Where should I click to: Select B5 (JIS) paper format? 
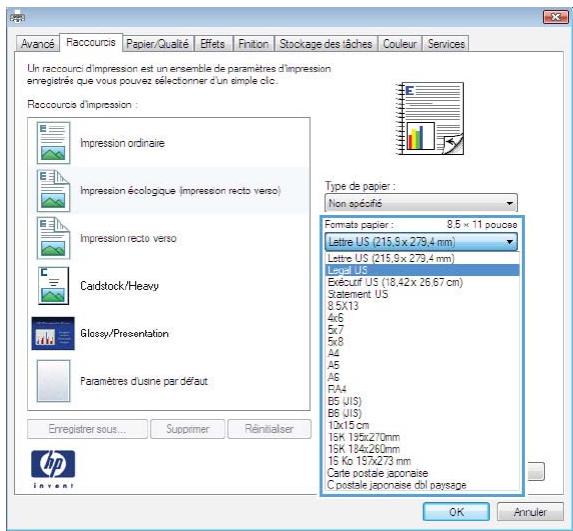coord(422,401)
